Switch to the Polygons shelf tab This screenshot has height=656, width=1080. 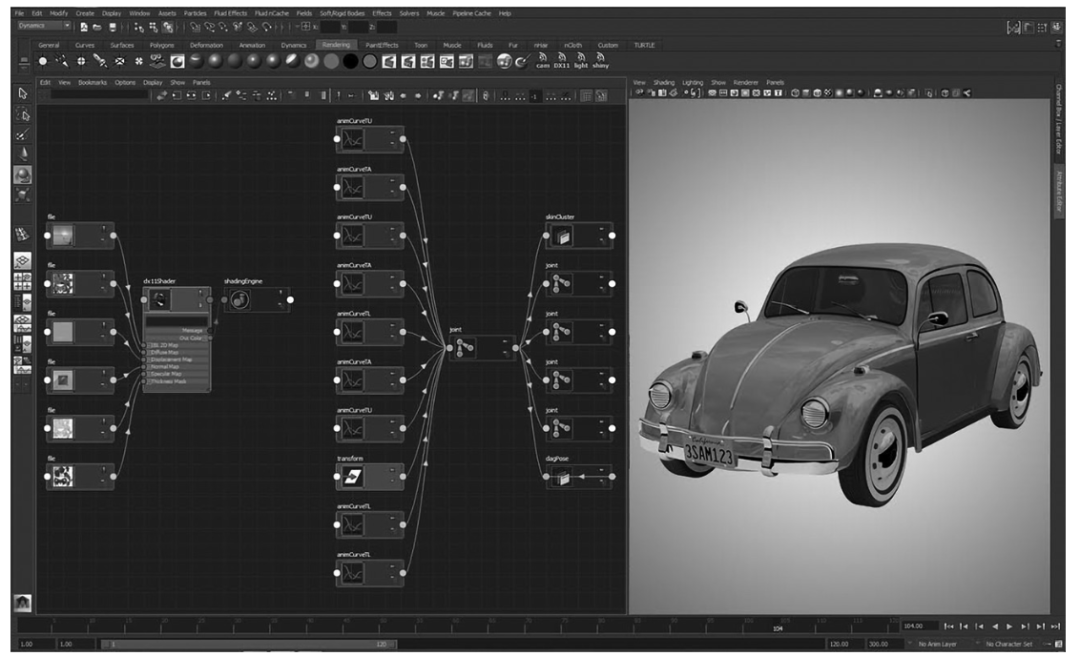point(162,45)
